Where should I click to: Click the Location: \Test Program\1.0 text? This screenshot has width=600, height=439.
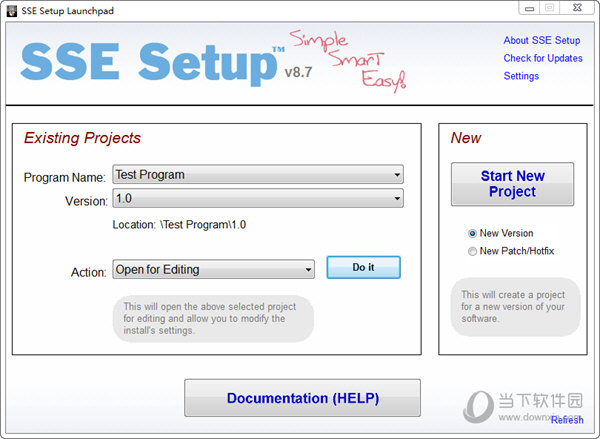pyautogui.click(x=179, y=225)
